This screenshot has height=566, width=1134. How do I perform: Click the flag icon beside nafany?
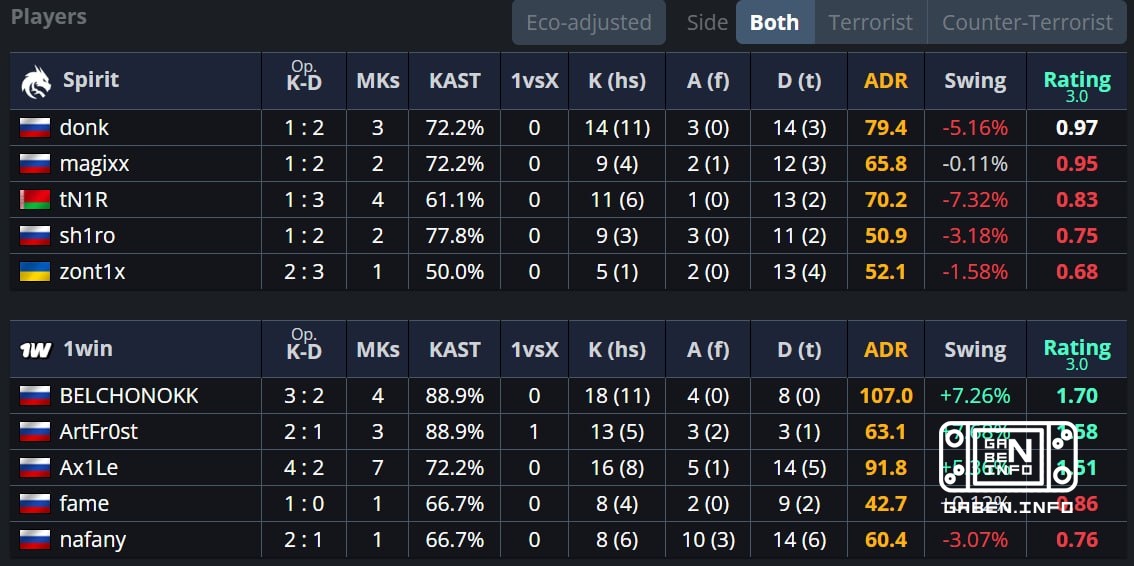coord(35,540)
